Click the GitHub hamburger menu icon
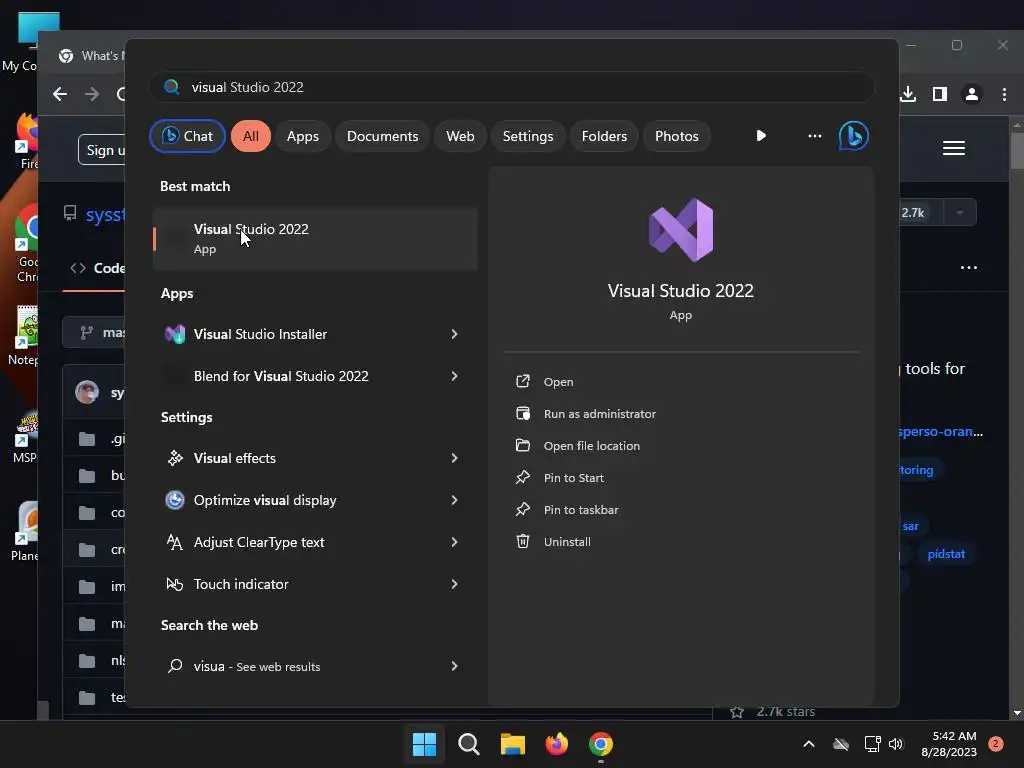 (x=954, y=148)
